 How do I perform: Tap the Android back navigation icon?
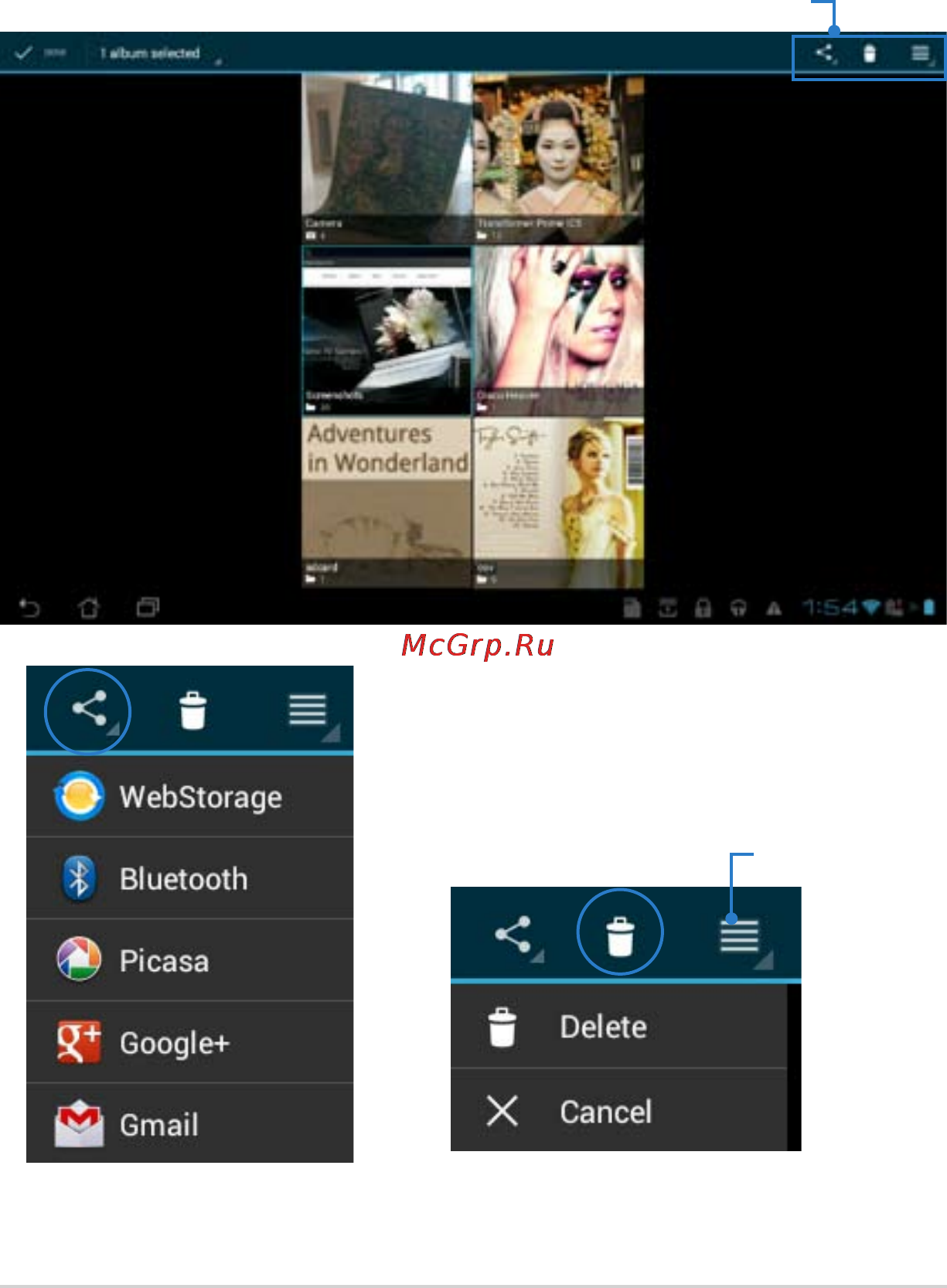tap(29, 608)
